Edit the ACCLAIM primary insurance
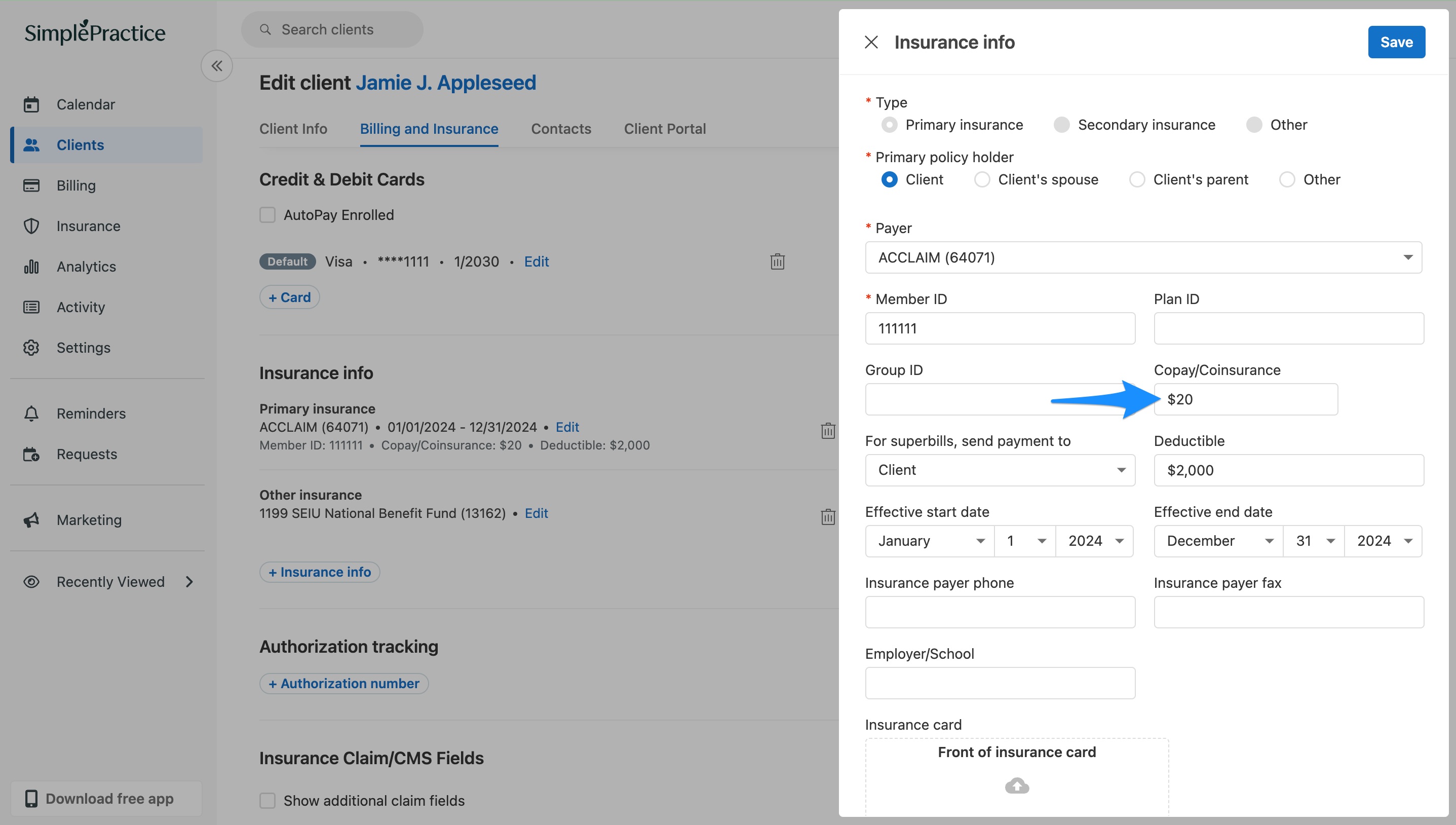This screenshot has height=825, width=1456. coord(567,427)
